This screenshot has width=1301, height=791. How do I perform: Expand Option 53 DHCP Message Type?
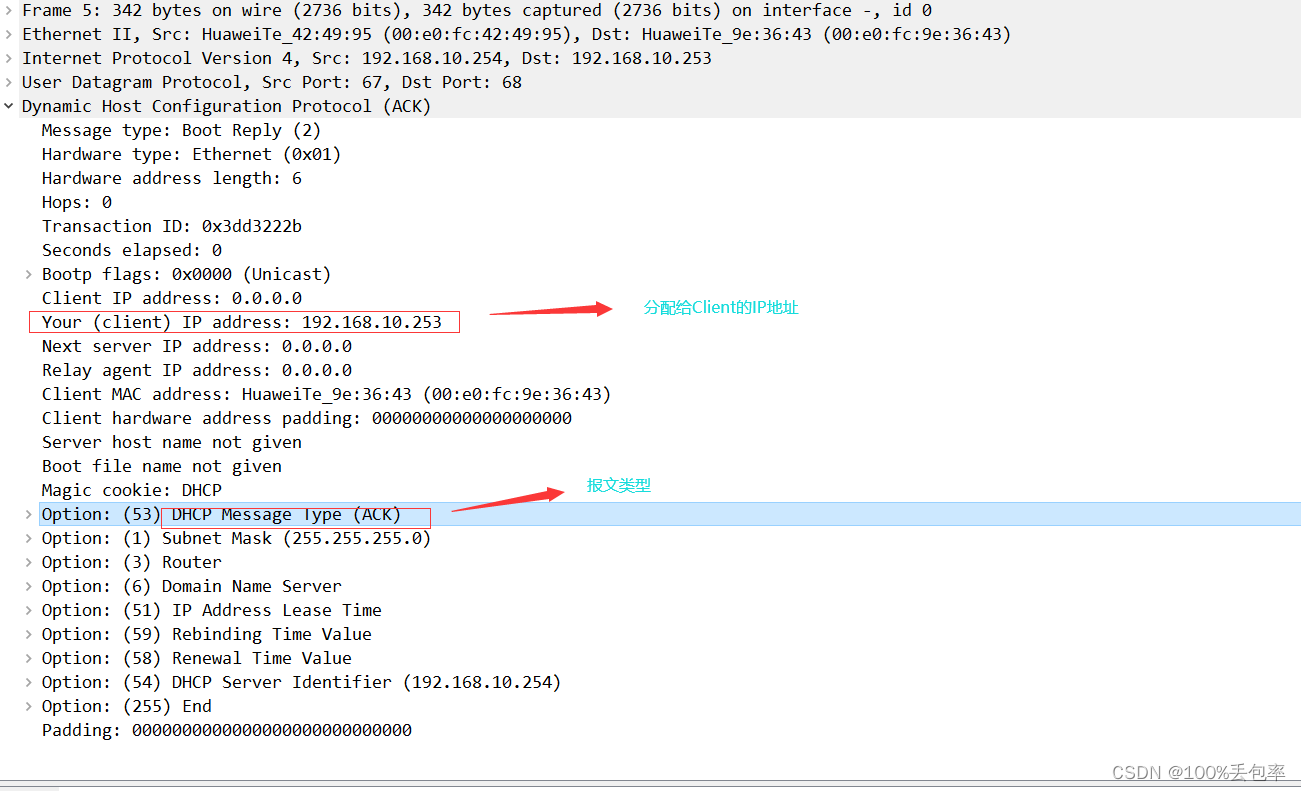pyautogui.click(x=29, y=515)
